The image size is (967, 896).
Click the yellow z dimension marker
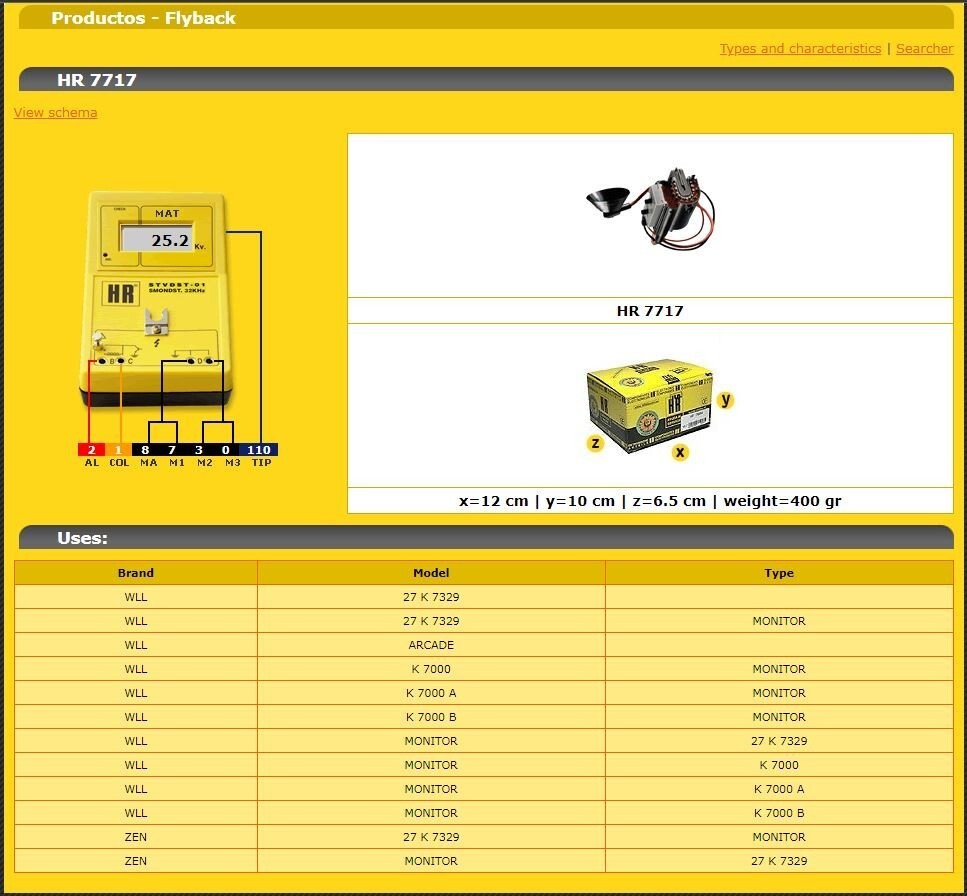[595, 442]
